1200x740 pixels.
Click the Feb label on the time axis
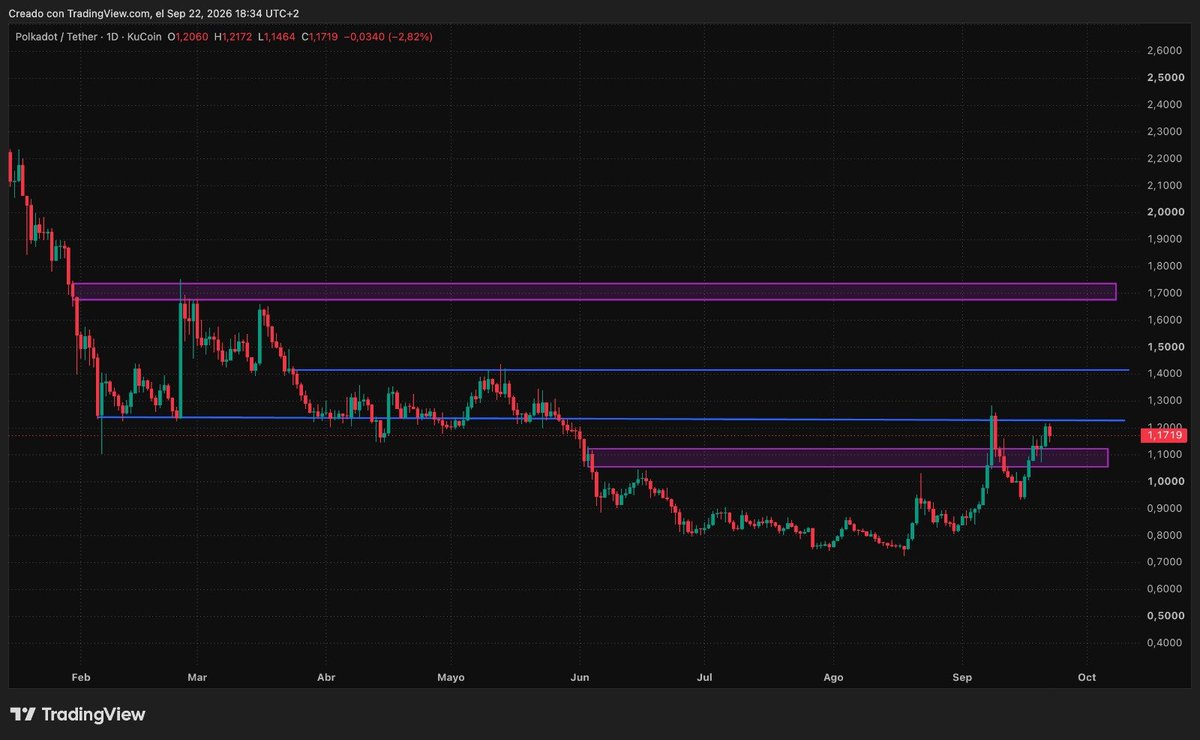81,678
